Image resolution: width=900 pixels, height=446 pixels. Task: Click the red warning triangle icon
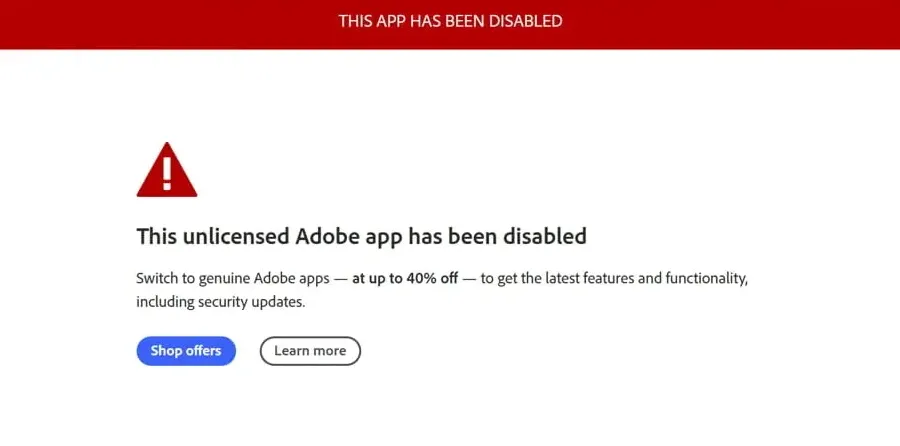tap(166, 171)
